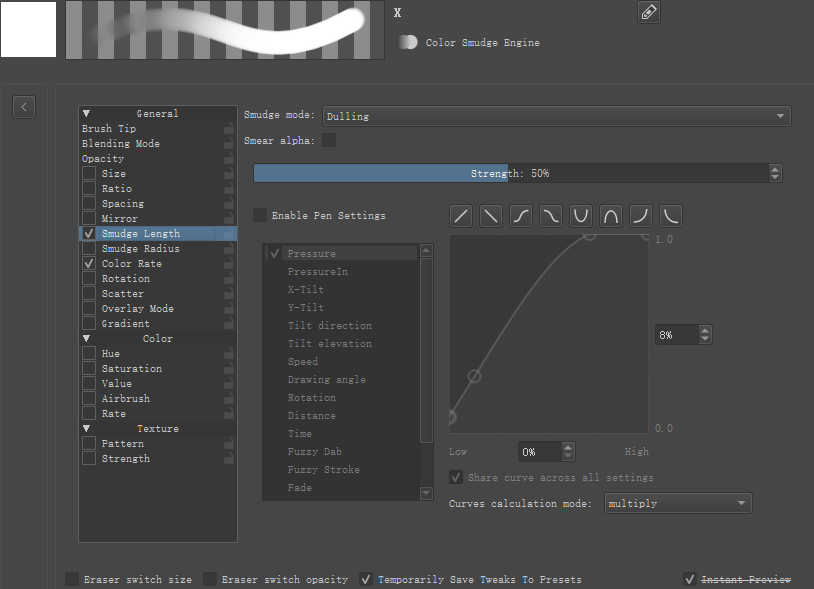The height and width of the screenshot is (589, 814).
Task: Open the Curves calculation mode dropdown
Action: (678, 503)
